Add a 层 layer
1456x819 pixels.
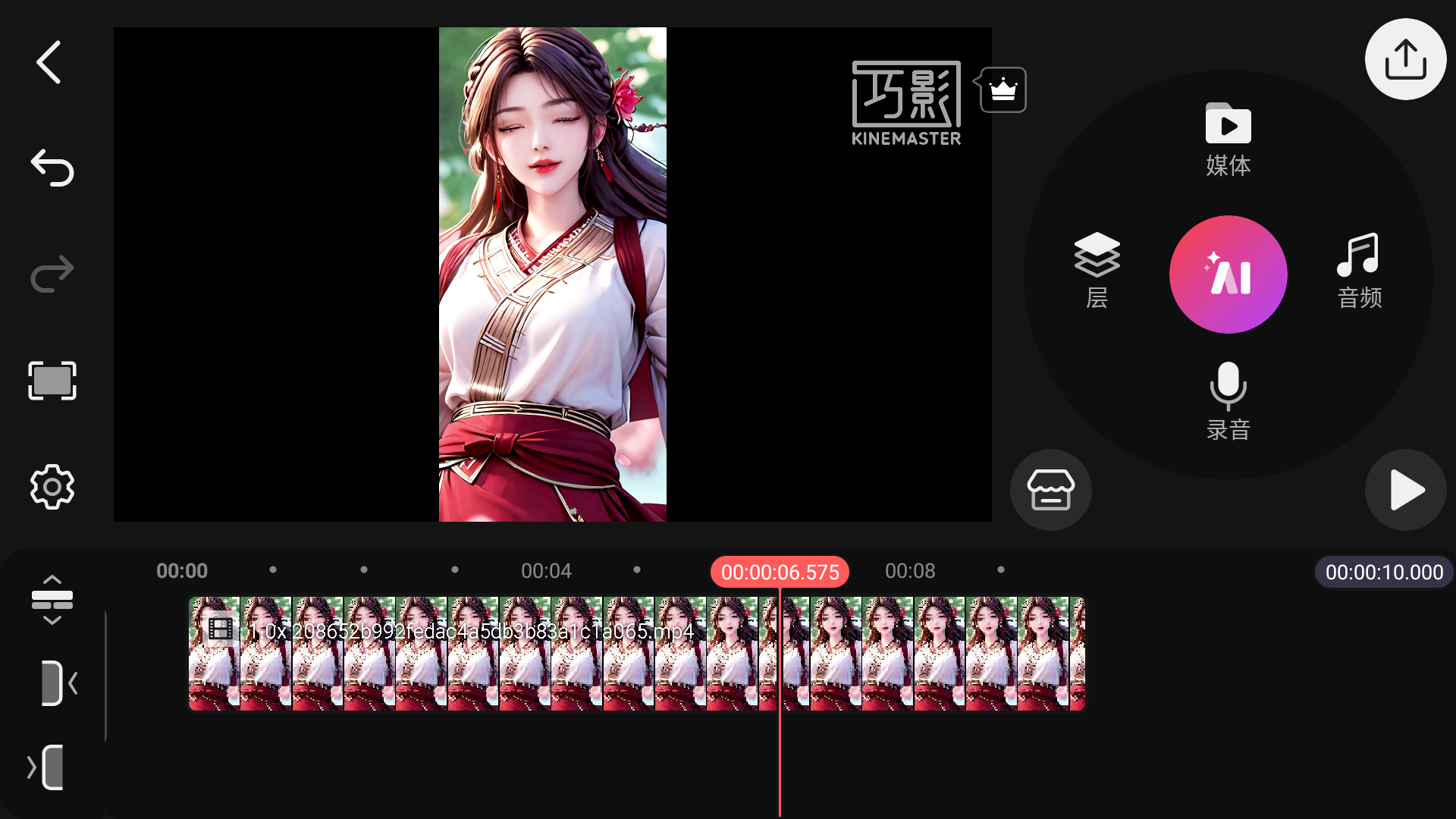tap(1097, 271)
